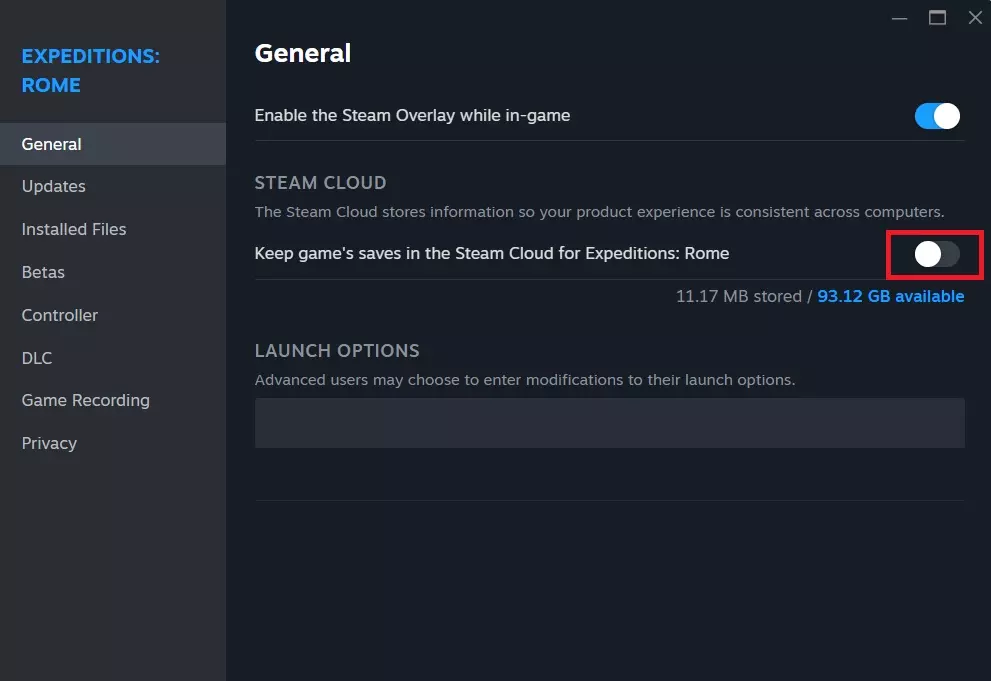The image size is (991, 681).
Task: Go to the Betas page
Action: (43, 272)
